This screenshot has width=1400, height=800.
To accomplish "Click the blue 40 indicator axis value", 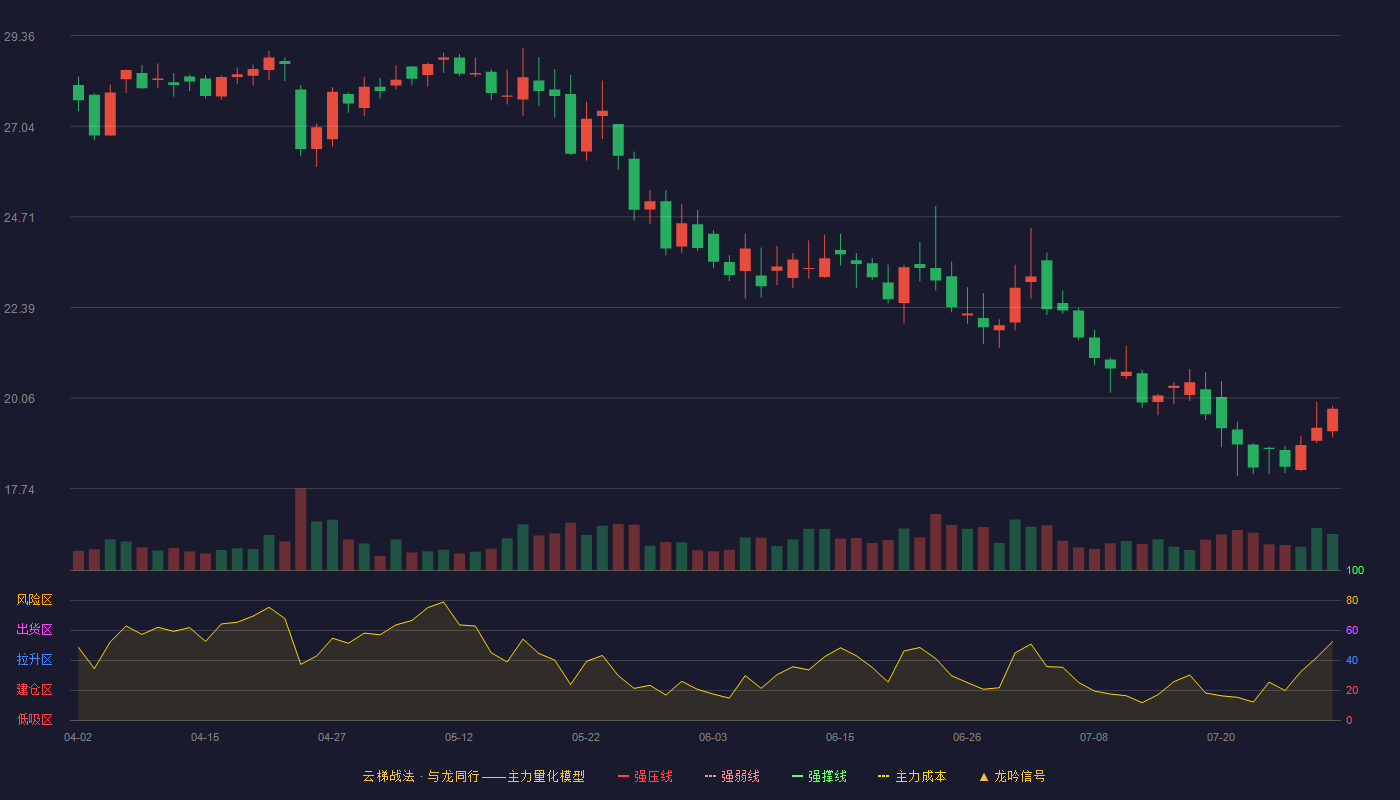I will [1352, 660].
